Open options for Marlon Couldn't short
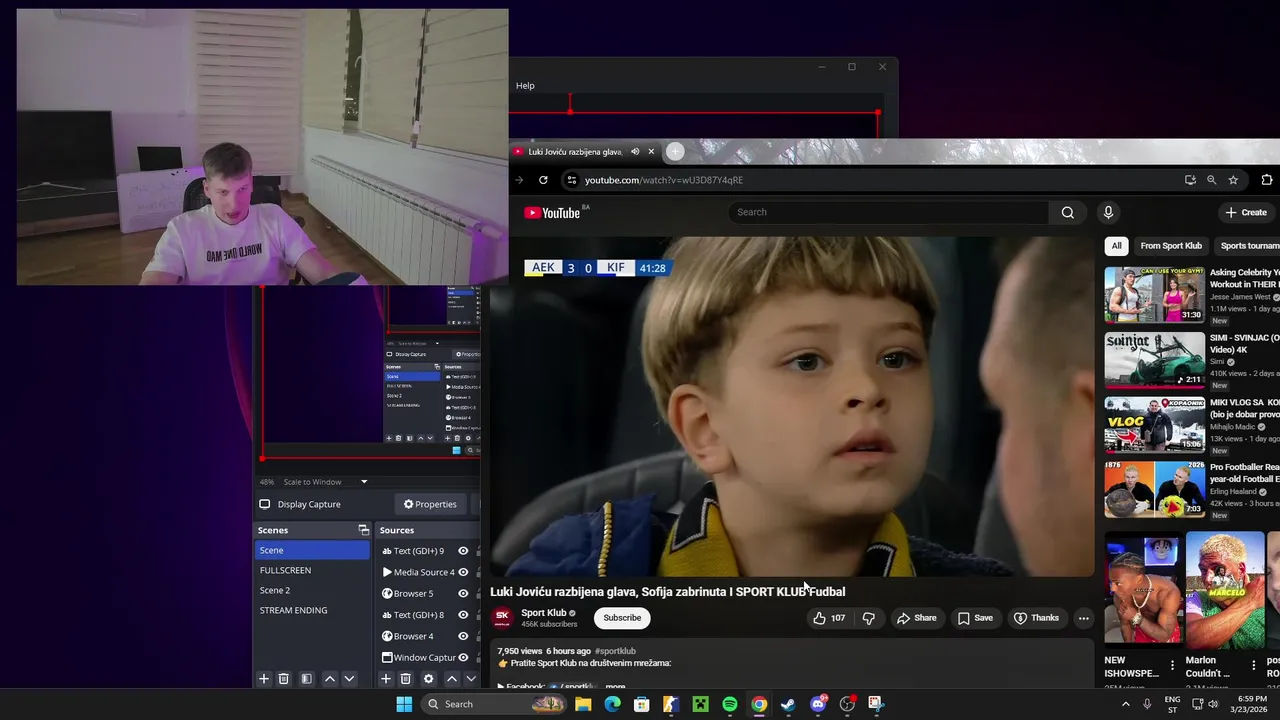The image size is (1280, 720). 1254,665
